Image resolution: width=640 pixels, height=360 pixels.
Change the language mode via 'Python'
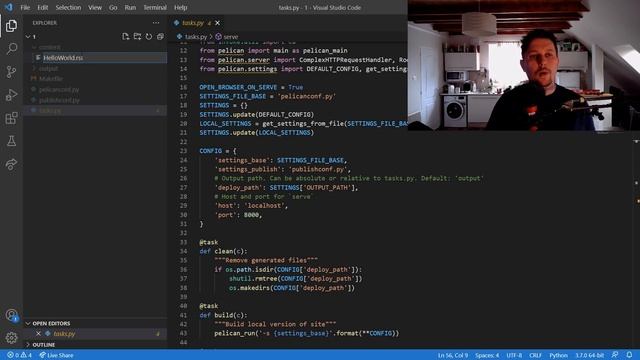click(558, 355)
